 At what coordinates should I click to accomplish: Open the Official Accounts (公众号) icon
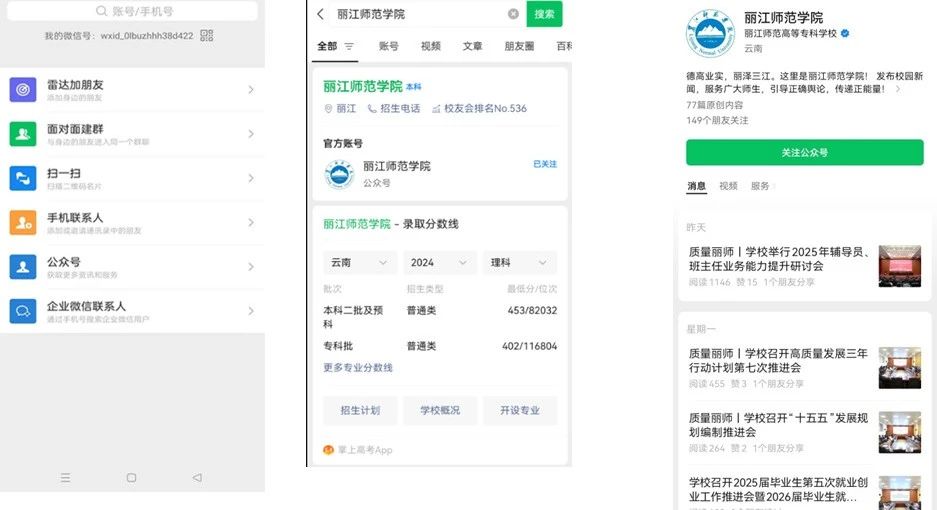click(23, 267)
